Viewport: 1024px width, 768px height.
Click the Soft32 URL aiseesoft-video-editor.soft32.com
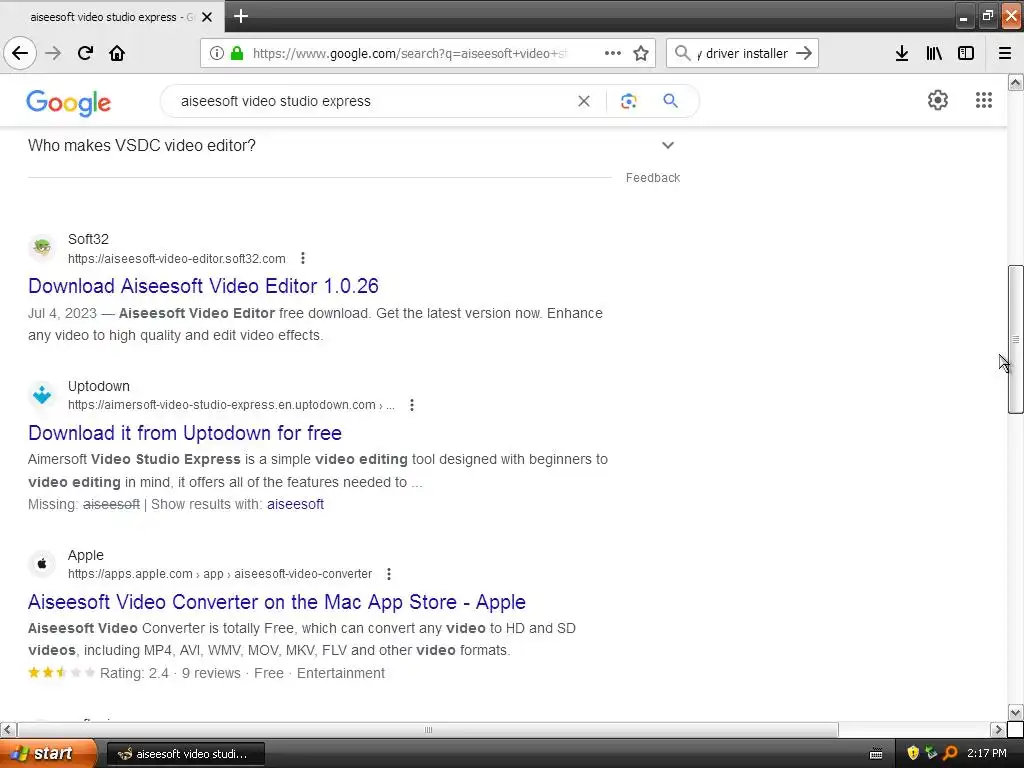176,259
